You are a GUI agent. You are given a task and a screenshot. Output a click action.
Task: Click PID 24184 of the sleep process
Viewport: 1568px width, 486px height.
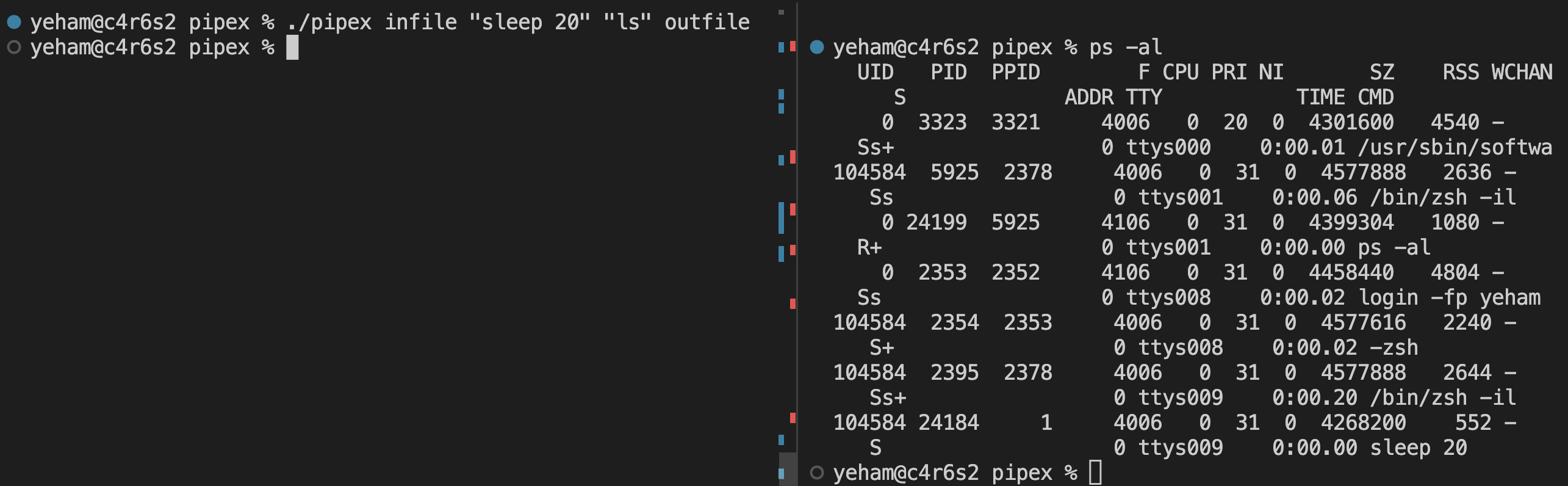949,423
